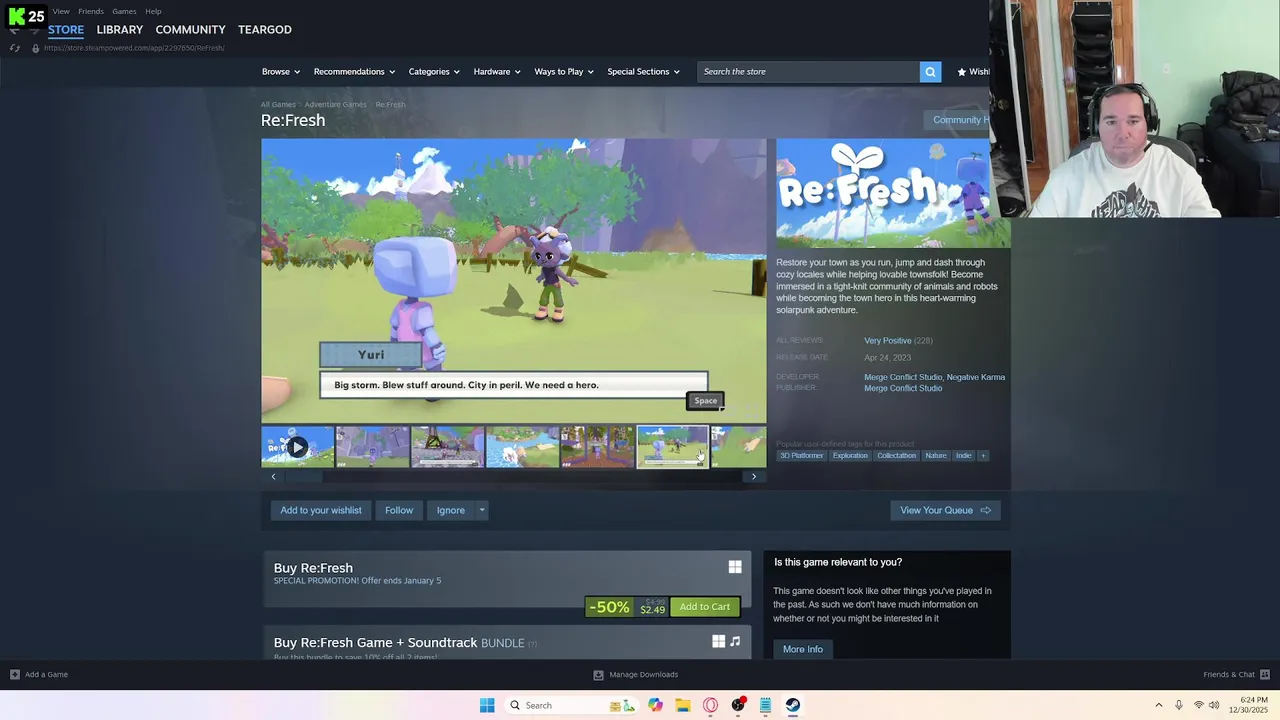The height and width of the screenshot is (720, 1280).
Task: Click the Steam icon in the taskbar
Action: click(793, 705)
